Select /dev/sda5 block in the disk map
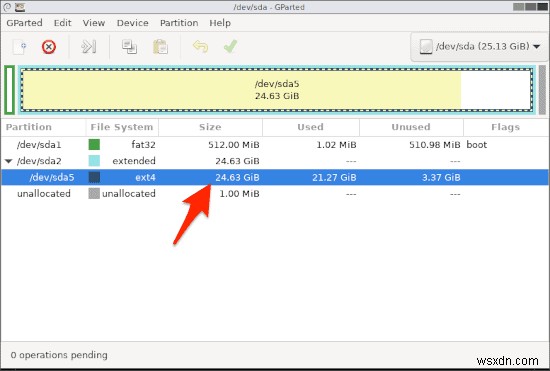550x371 pixels. [x=277, y=90]
